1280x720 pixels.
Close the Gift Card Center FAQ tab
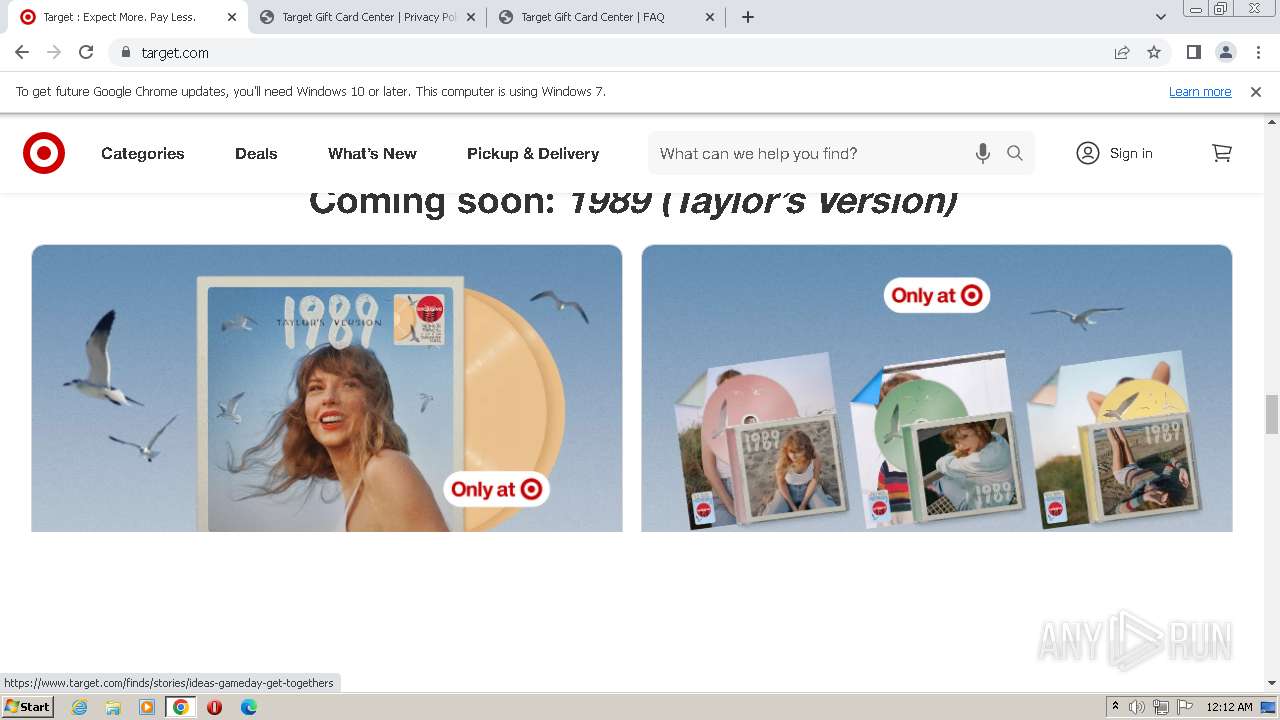[x=710, y=17]
